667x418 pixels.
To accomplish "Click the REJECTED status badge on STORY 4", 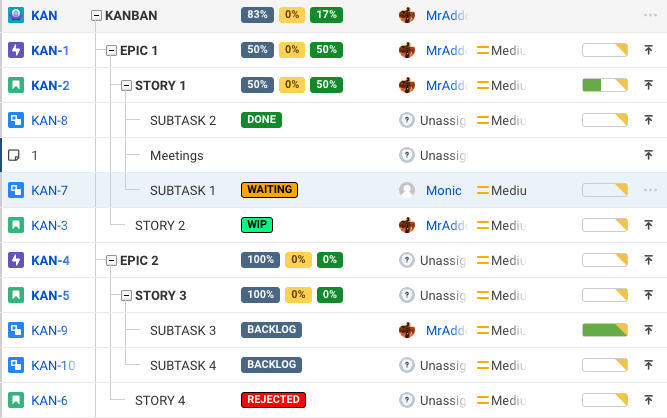I will (x=272, y=400).
